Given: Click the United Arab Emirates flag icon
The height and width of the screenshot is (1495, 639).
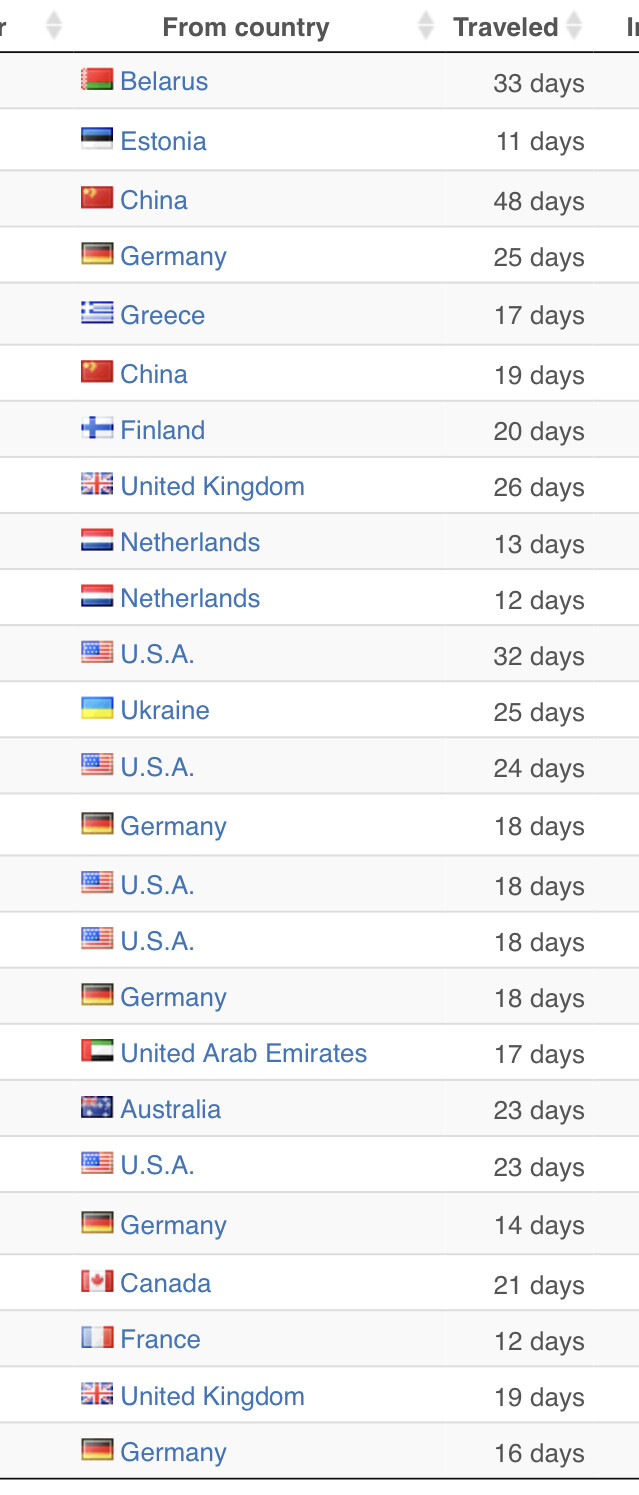Looking at the screenshot, I should (97, 1052).
